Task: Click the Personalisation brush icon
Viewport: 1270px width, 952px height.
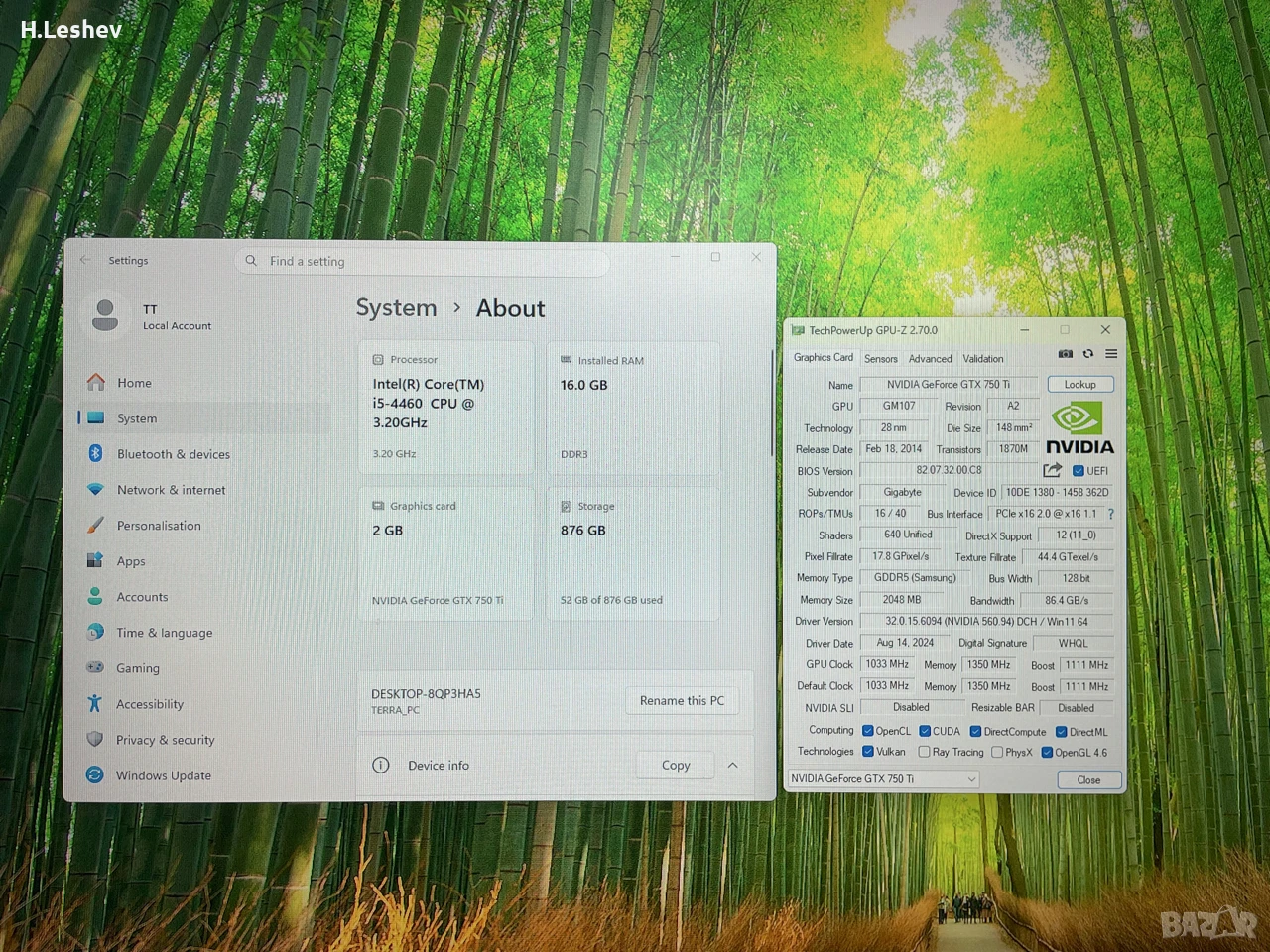Action: 95,525
